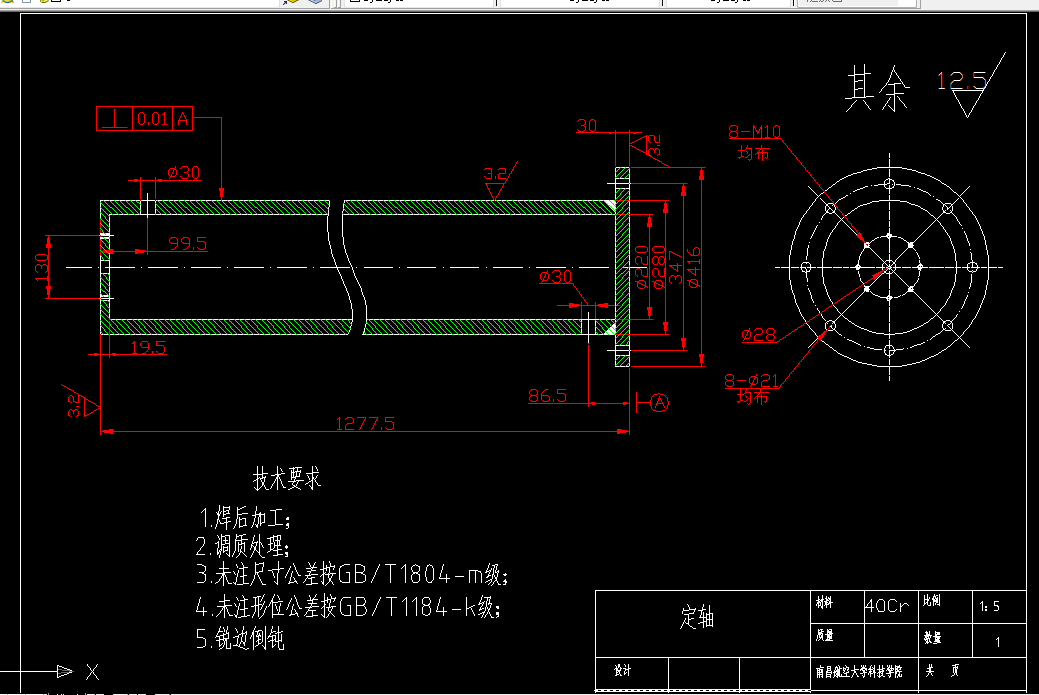Select the 比例 title block label
1039x695 pixels.
[x=932, y=600]
